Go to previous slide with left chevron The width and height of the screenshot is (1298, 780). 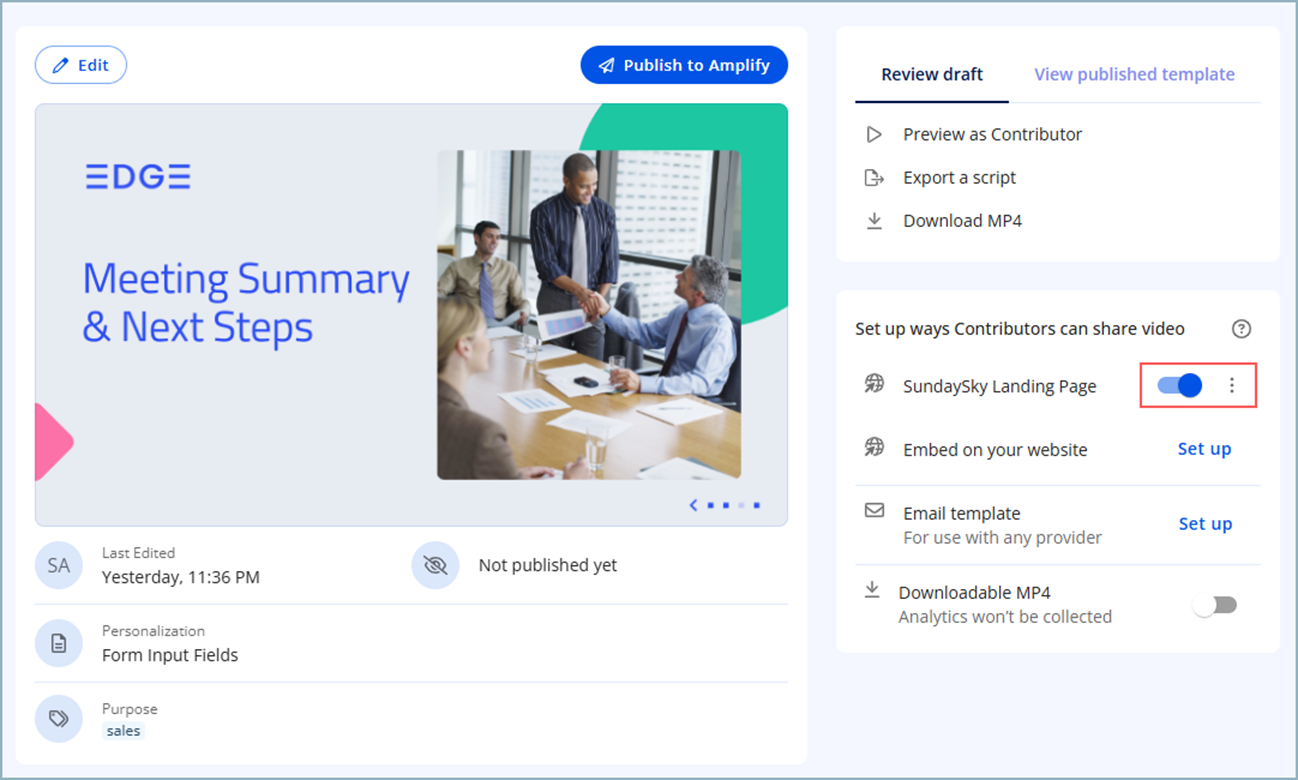click(x=693, y=505)
